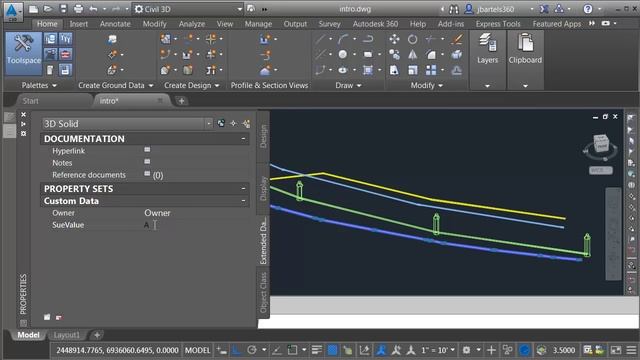This screenshot has width=640, height=360.
Task: Select the Circle tool in Draw
Action: pyautogui.click(x=343, y=54)
